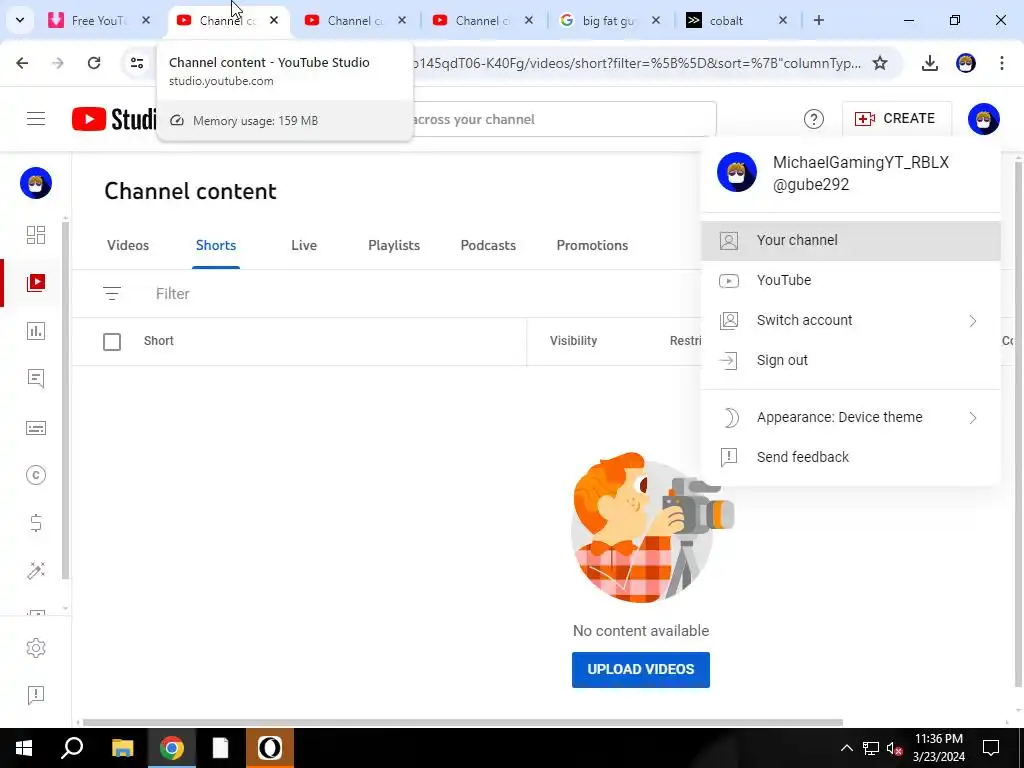This screenshot has height=768, width=1024.
Task: Open the Chrome three-dot menu
Action: [x=1002, y=63]
